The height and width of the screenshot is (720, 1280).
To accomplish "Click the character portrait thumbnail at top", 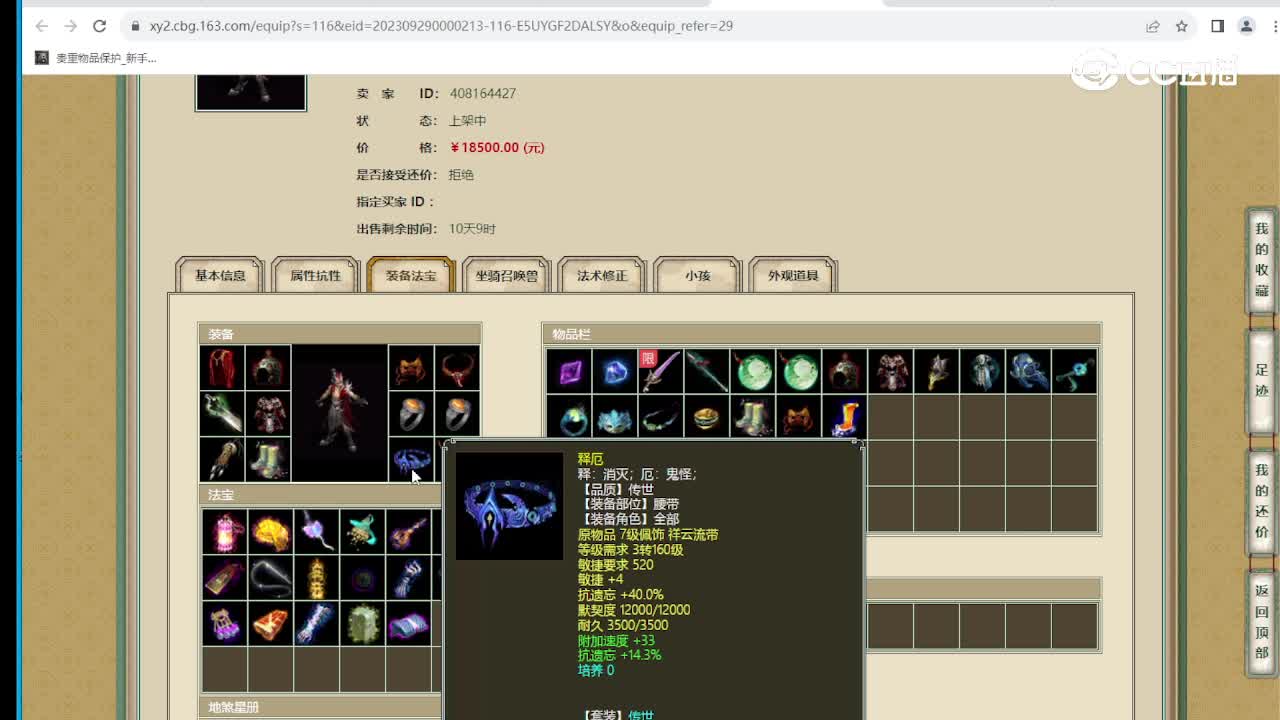I will click(251, 92).
